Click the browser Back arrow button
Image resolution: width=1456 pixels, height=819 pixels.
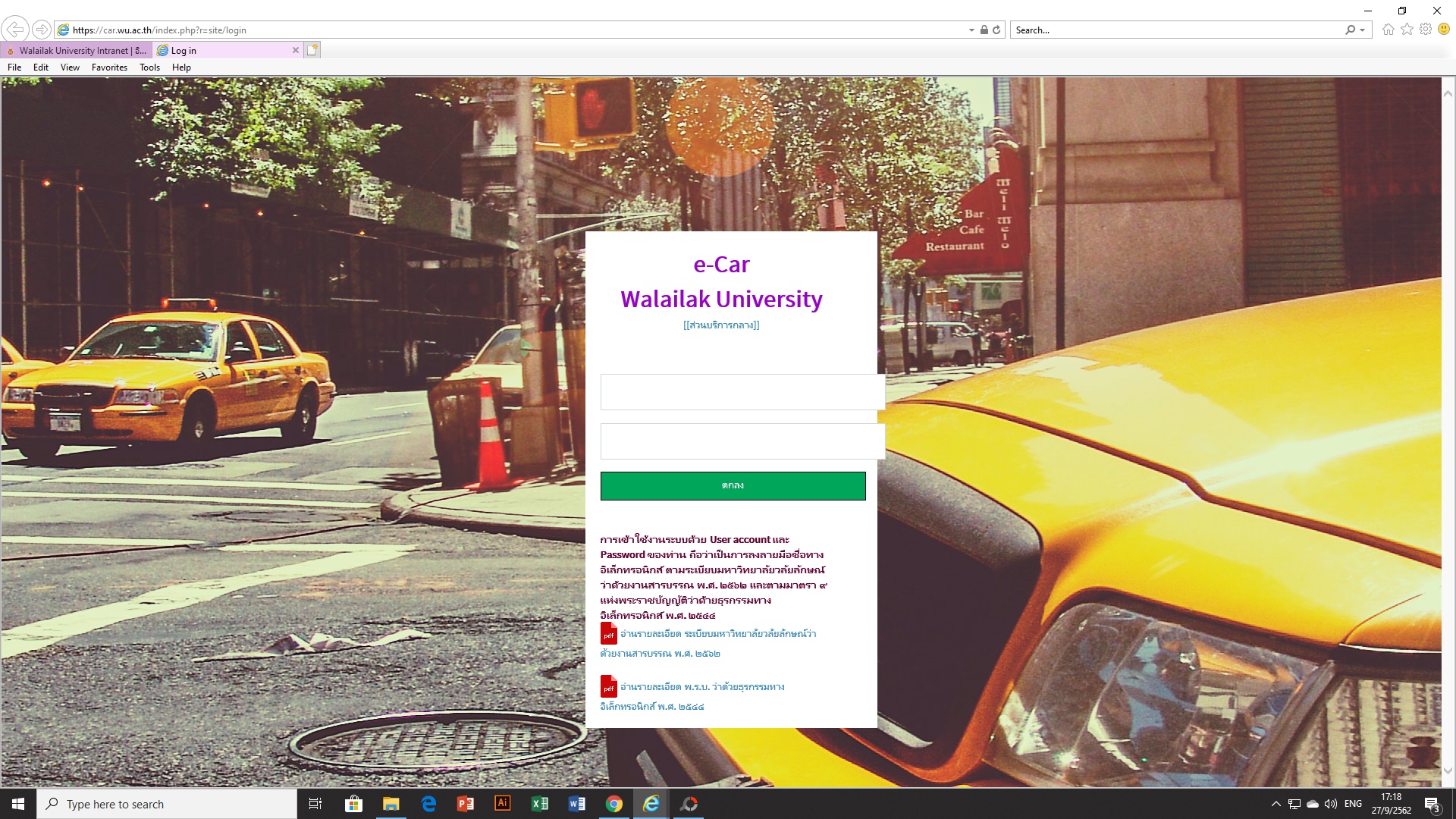(14, 30)
